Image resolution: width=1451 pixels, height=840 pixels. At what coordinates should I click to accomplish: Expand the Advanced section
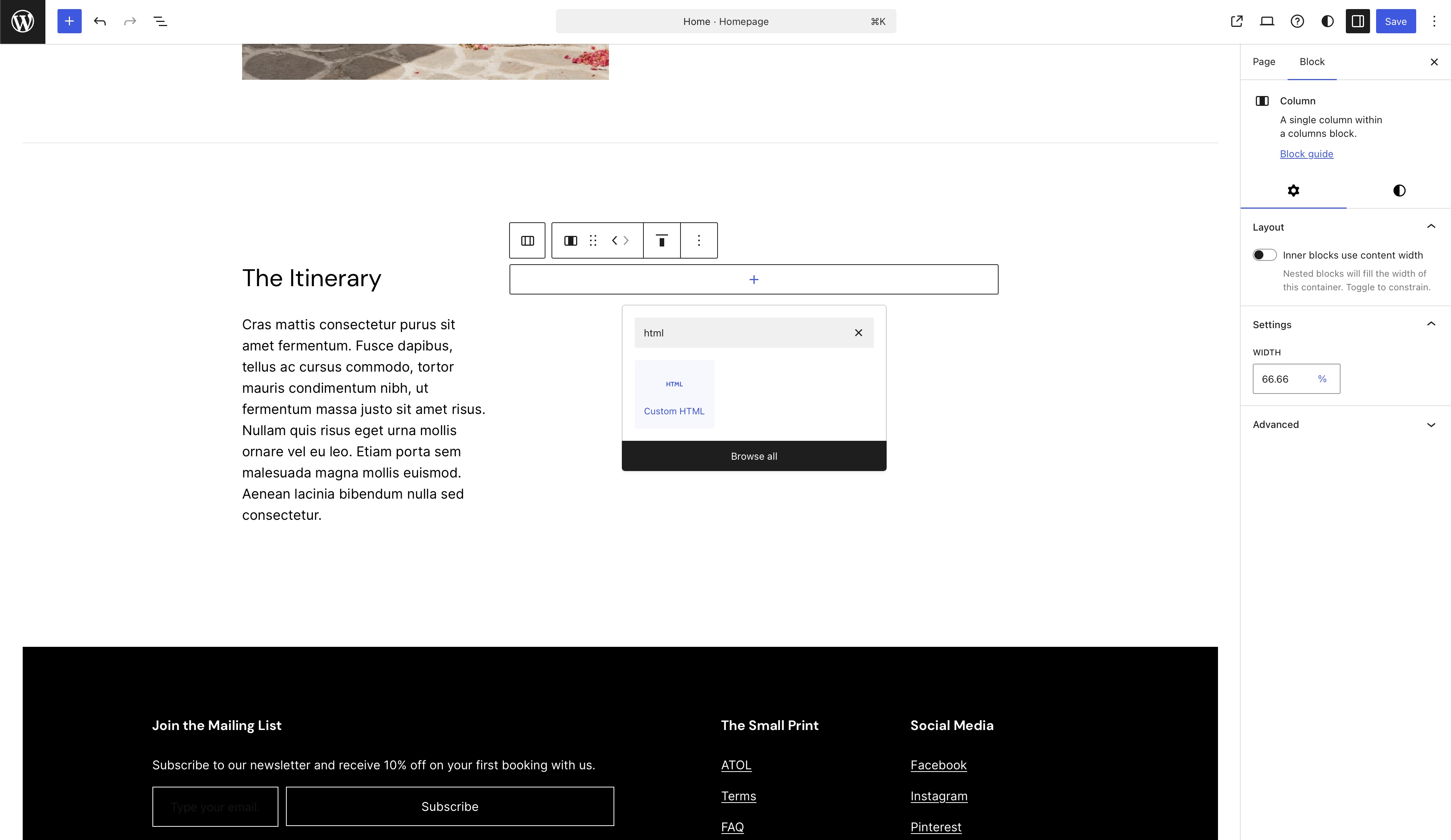tap(1431, 425)
